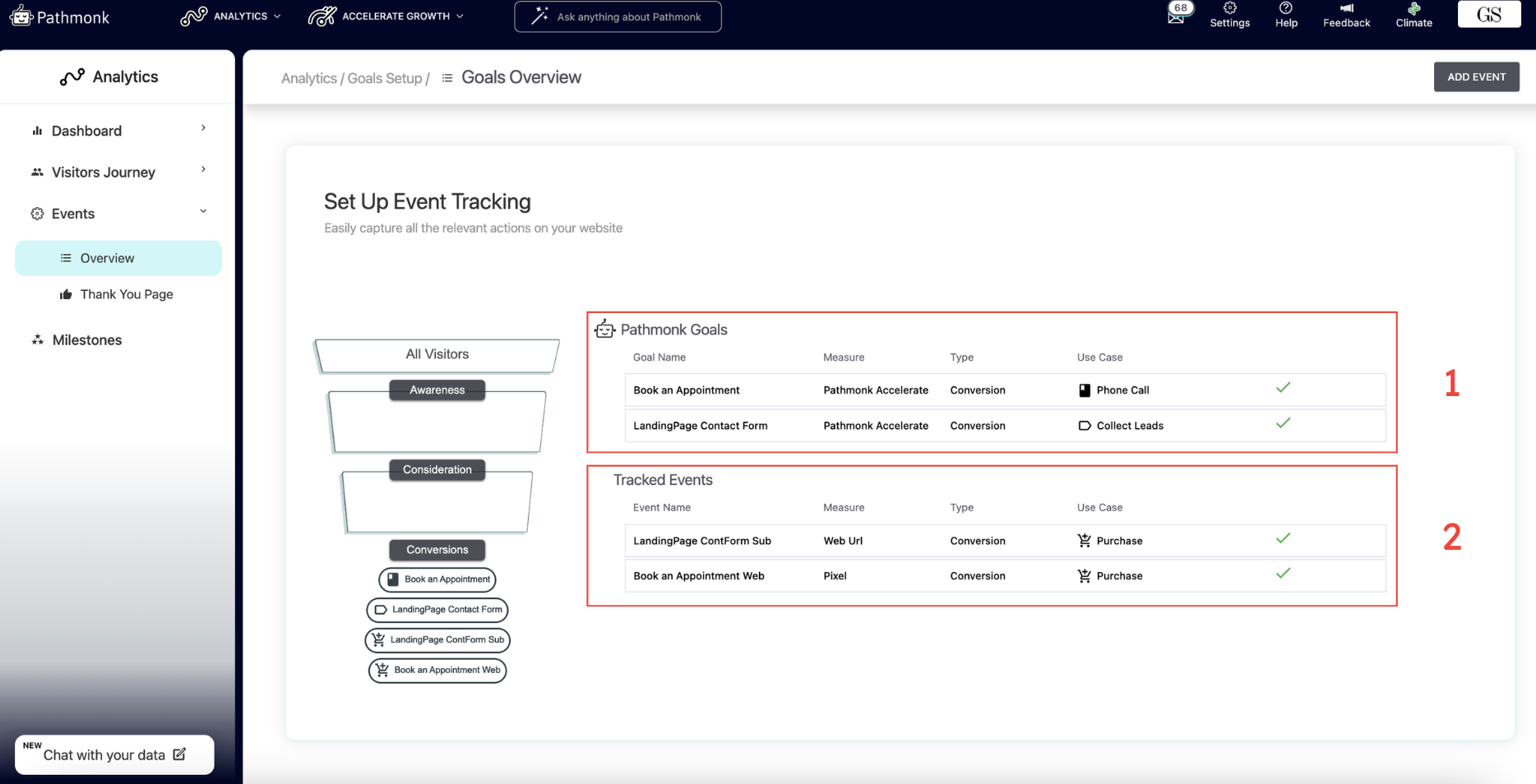
Task: Click the Analytics dropdown arrow in top bar
Action: pos(277,16)
